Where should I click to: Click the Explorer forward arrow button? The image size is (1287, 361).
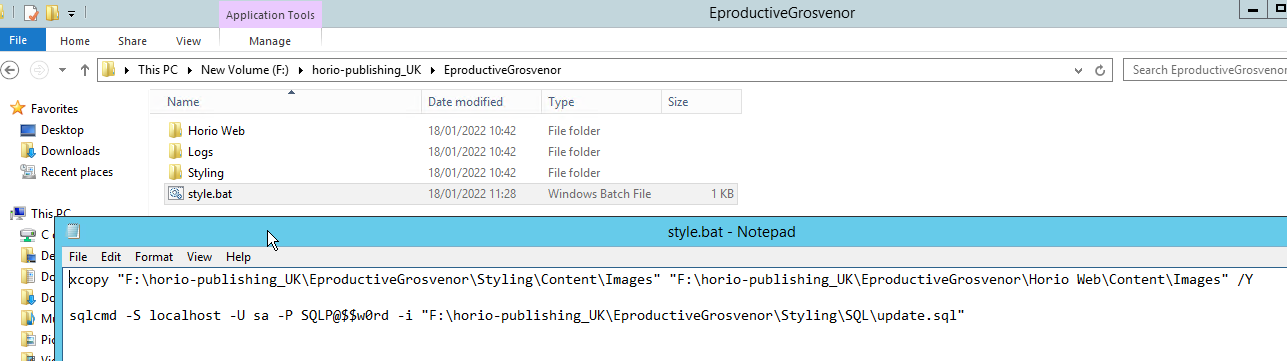click(x=39, y=70)
